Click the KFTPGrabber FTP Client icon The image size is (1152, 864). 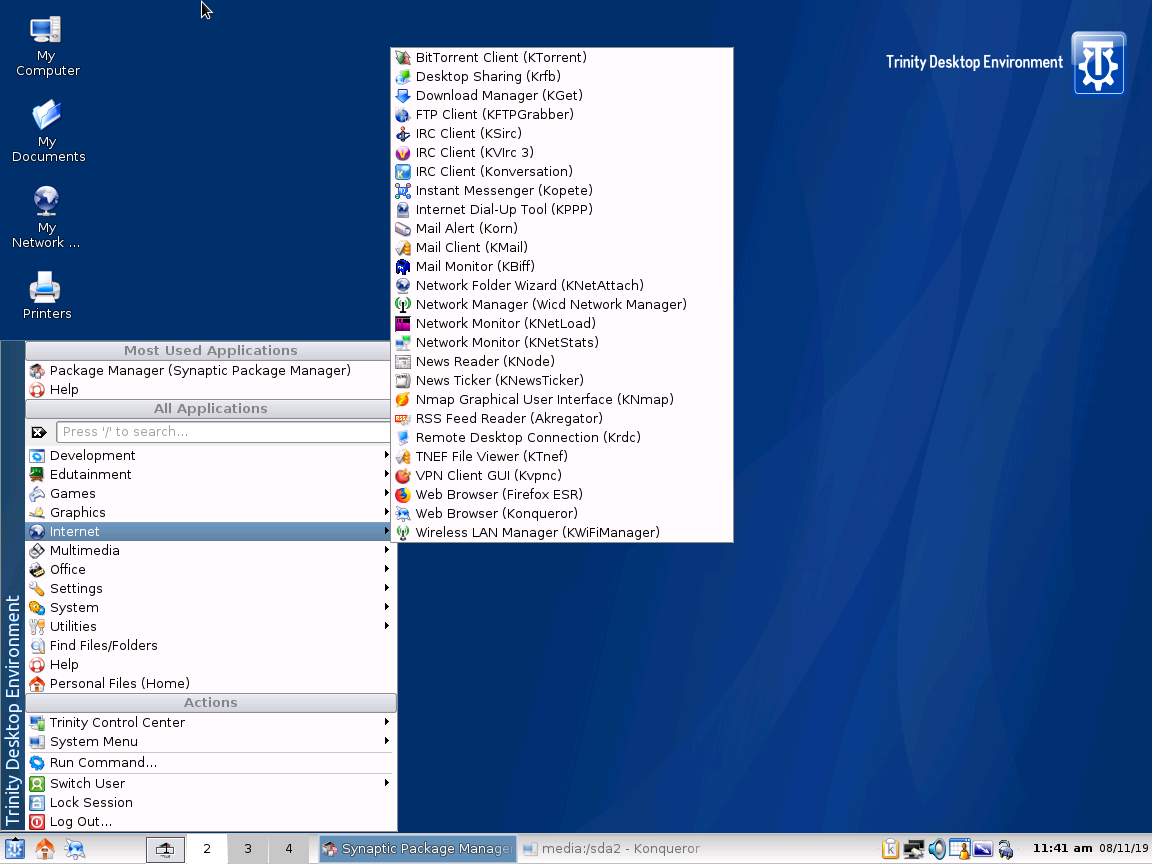(x=403, y=115)
